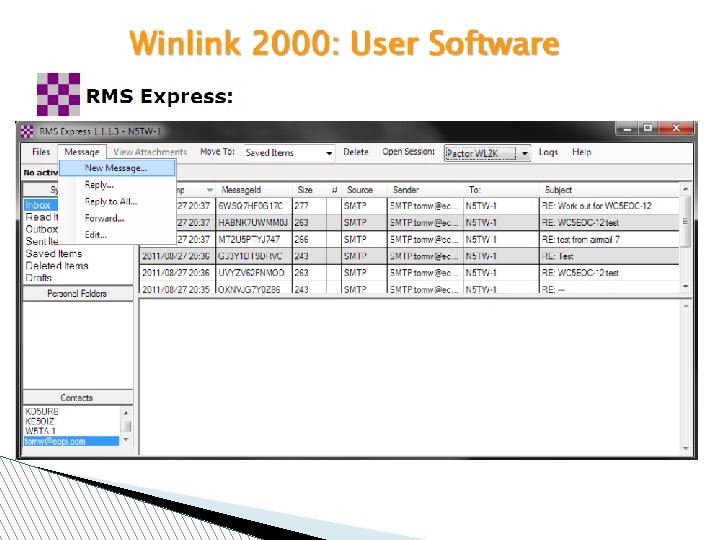Click preview pane scroll down arrow
This screenshot has width=720, height=540.
tap(686, 448)
